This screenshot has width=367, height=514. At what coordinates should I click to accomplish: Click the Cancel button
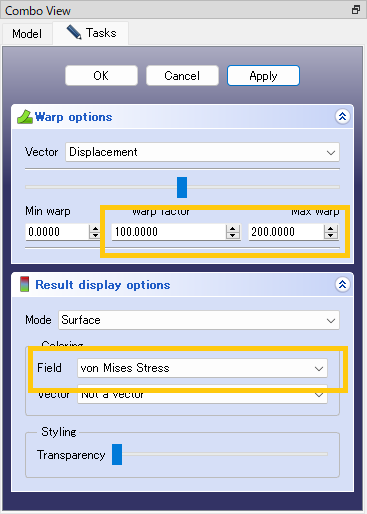click(x=182, y=76)
